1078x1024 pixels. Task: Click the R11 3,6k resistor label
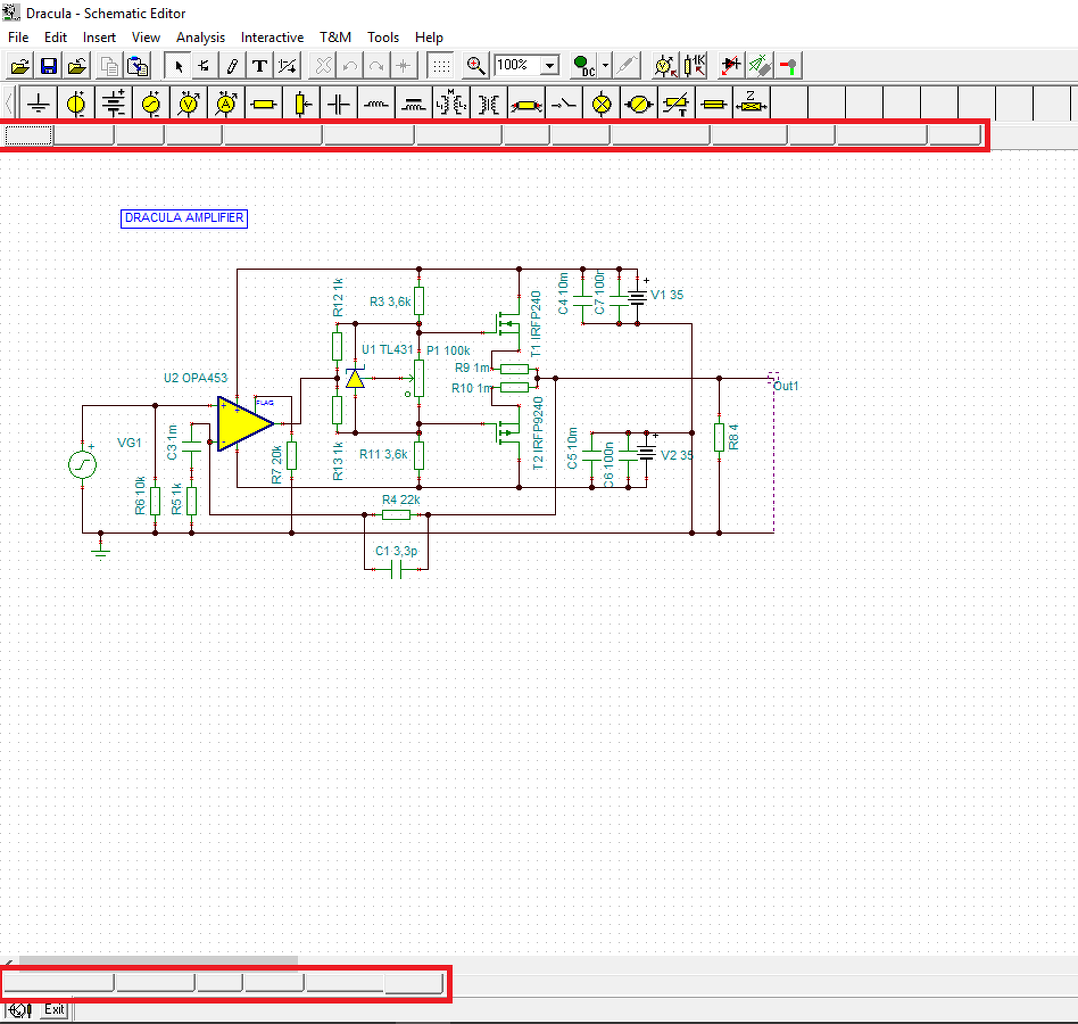coord(384,455)
